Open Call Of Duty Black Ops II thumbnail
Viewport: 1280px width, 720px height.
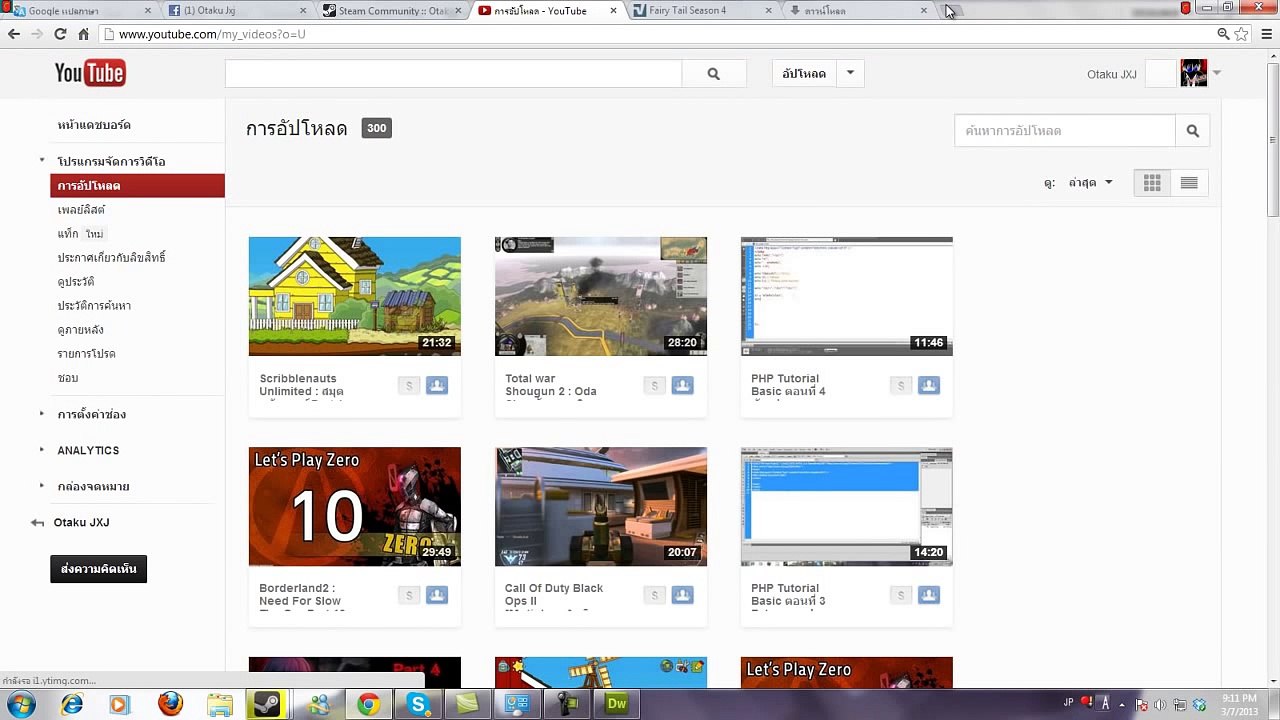(601, 506)
